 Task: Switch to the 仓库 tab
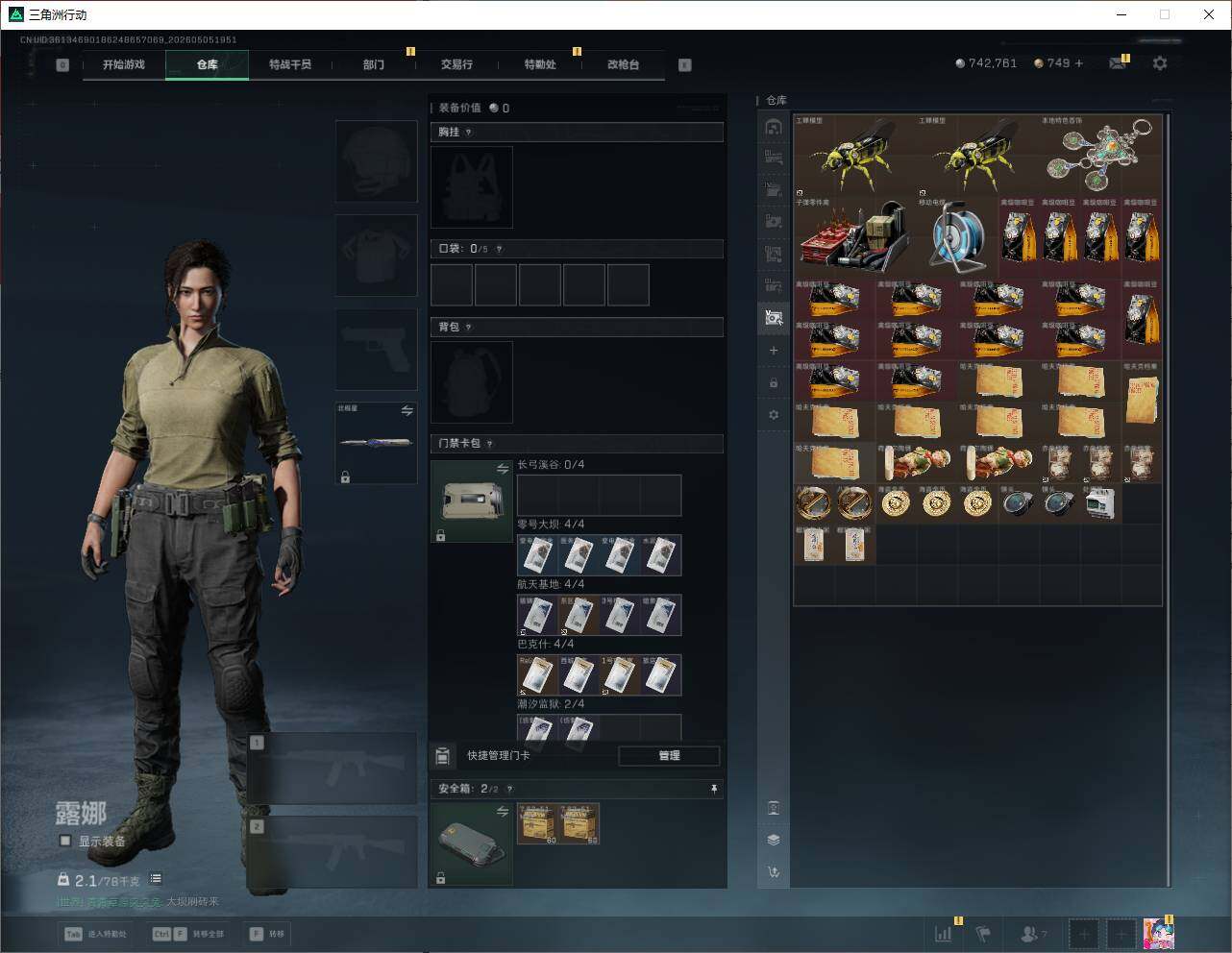(x=208, y=64)
